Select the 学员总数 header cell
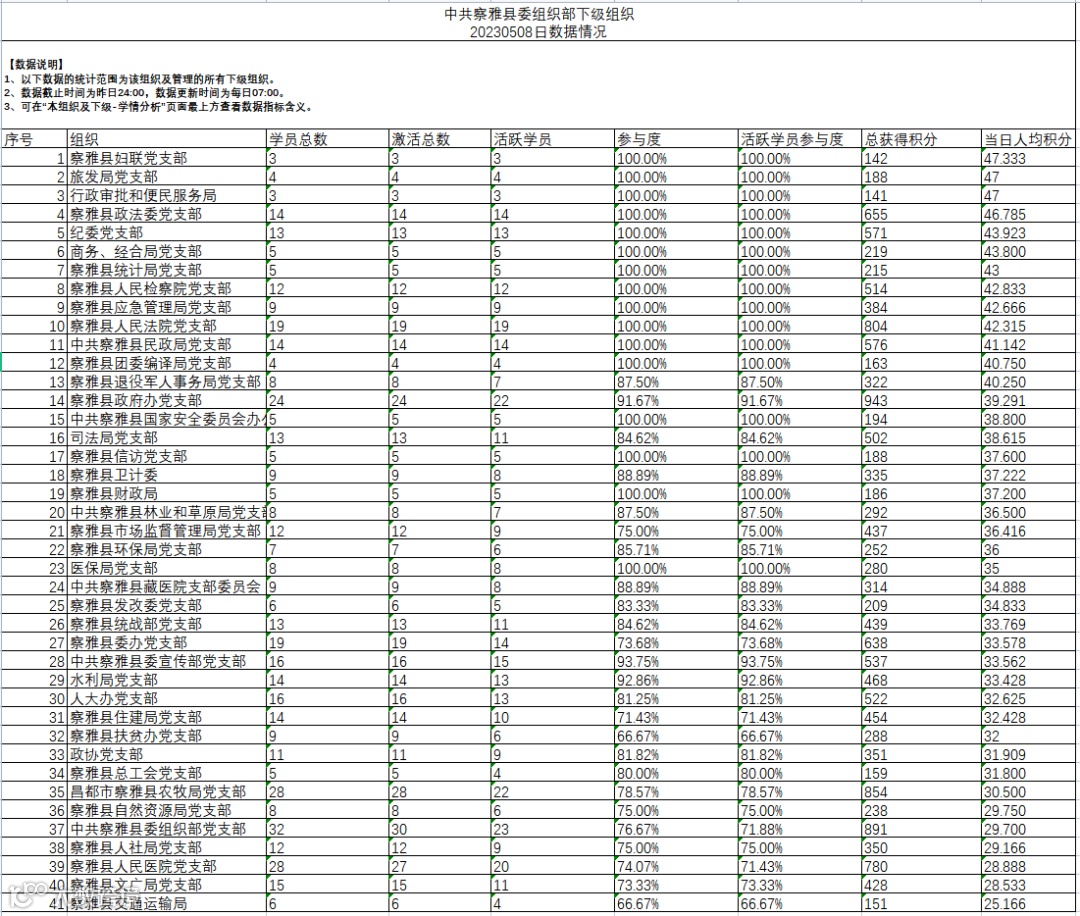Screen dimensions: 1080x916 [328, 139]
